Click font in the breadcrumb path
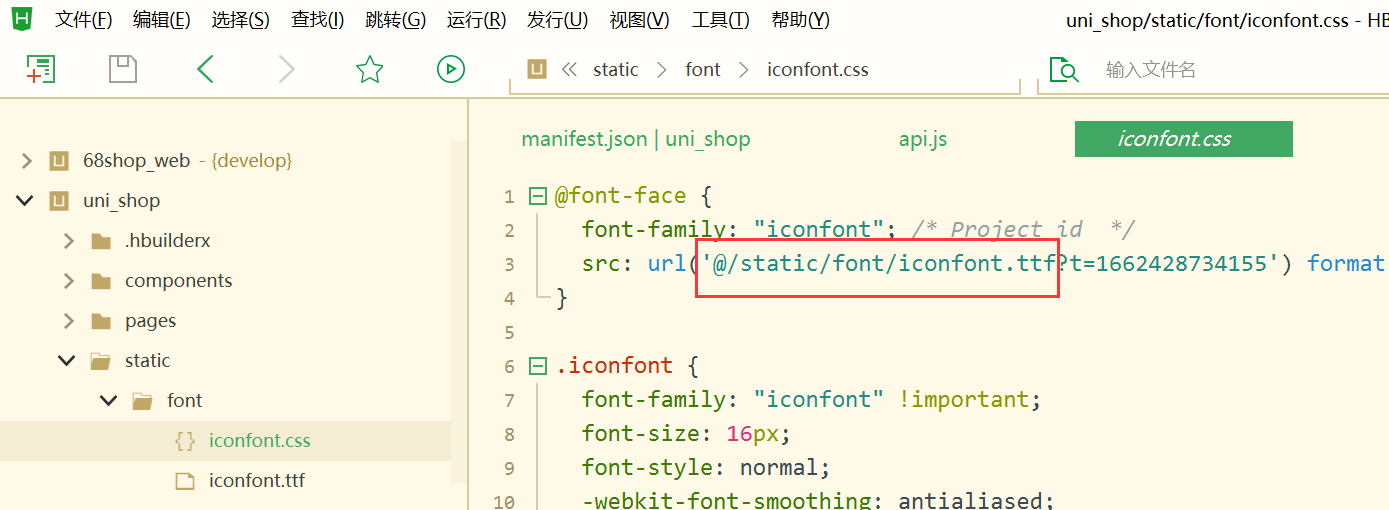 pyautogui.click(x=703, y=69)
